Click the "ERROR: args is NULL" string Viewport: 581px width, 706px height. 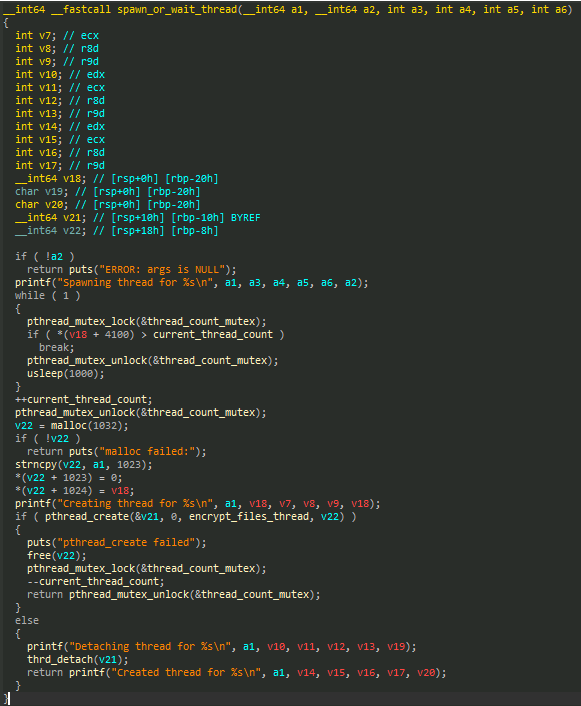point(162,270)
